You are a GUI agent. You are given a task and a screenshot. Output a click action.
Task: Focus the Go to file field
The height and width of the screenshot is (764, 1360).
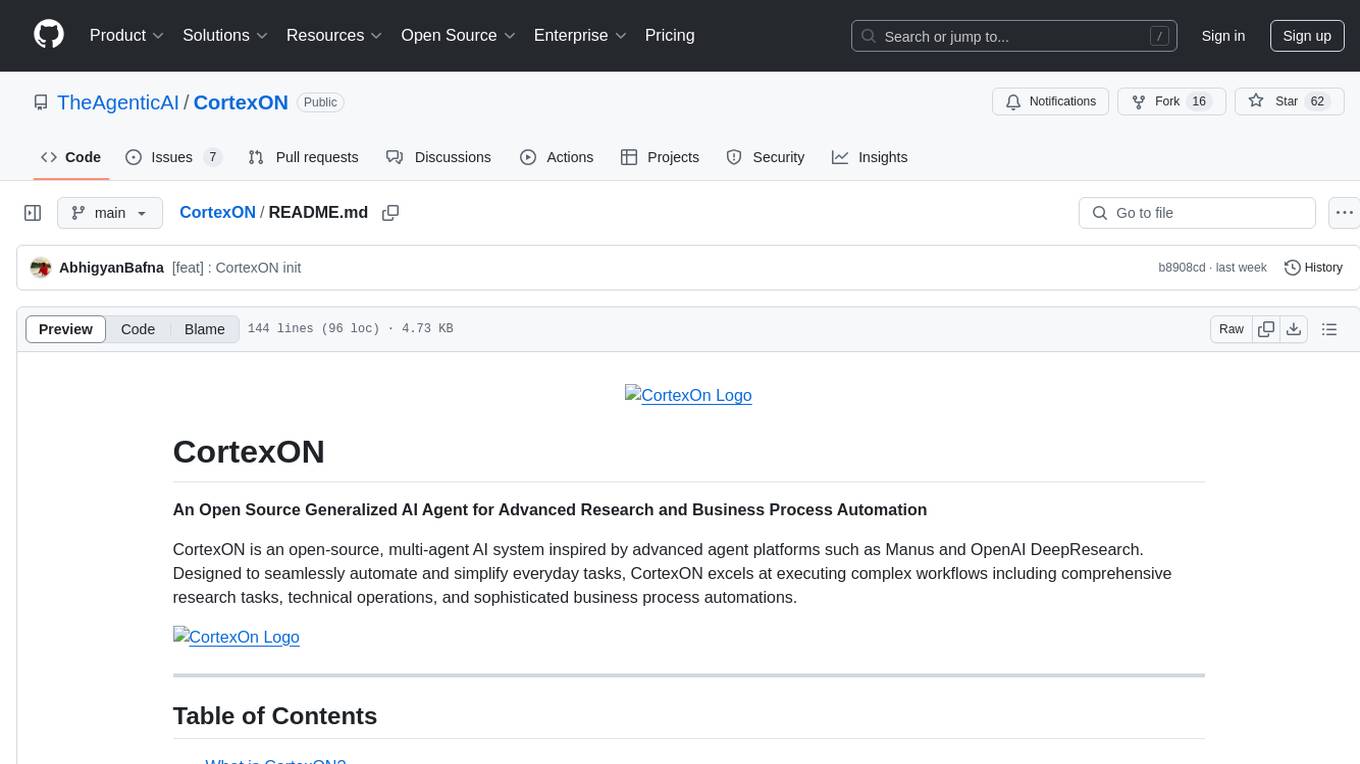click(1197, 213)
